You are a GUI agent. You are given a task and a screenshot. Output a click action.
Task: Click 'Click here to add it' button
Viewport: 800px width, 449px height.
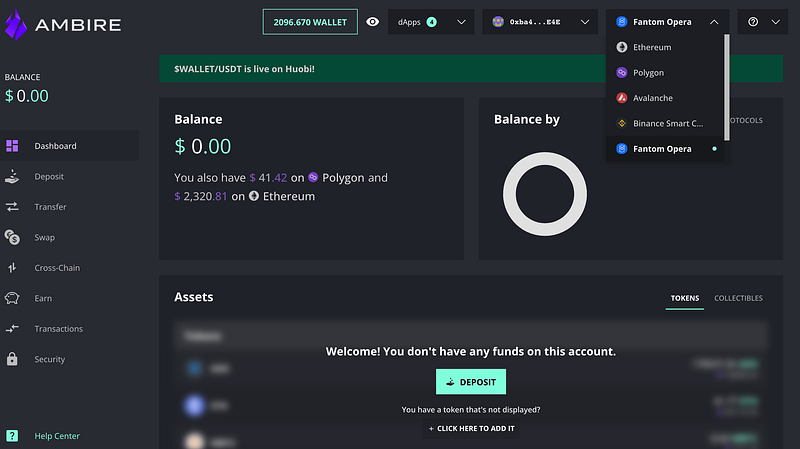tap(471, 429)
